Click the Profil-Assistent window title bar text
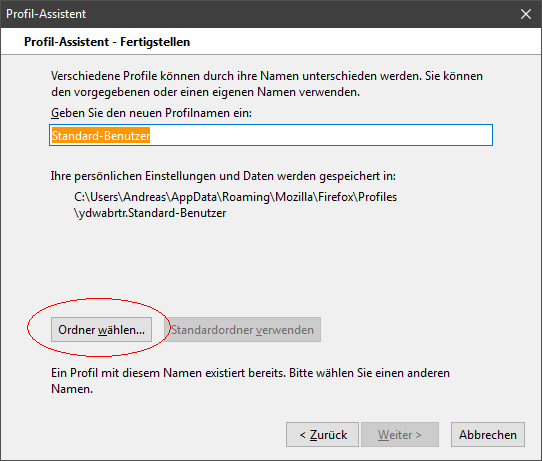Screen dimensions: 543x461 point(46,14)
